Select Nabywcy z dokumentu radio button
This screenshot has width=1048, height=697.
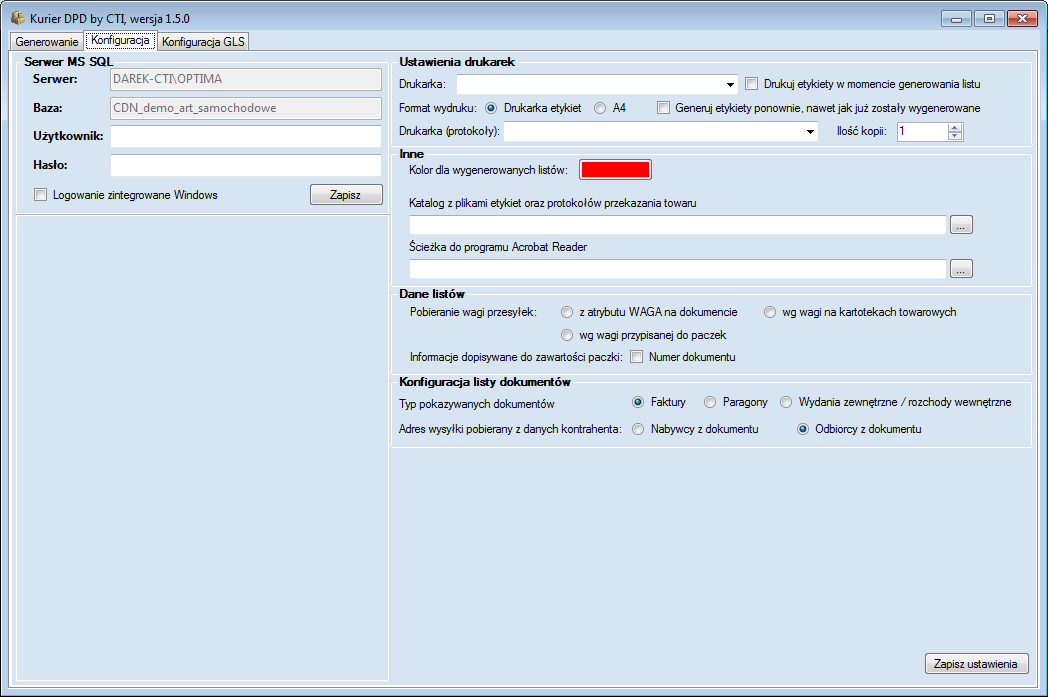[638, 429]
